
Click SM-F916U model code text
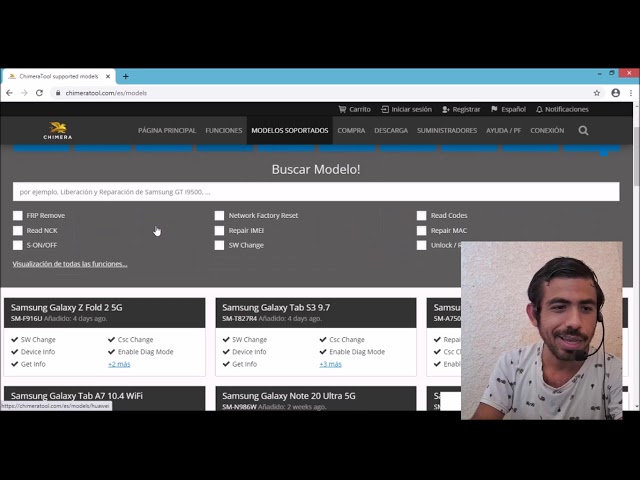pos(27,319)
